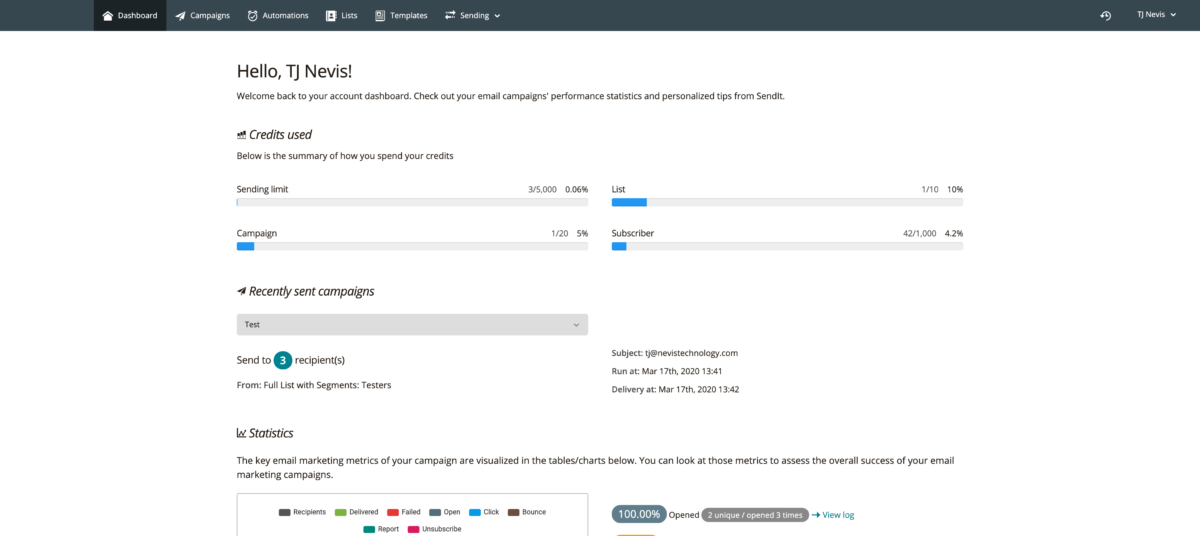Click the Templates icon in navbar
Image resolution: width=1200 pixels, height=536 pixels.
point(380,16)
